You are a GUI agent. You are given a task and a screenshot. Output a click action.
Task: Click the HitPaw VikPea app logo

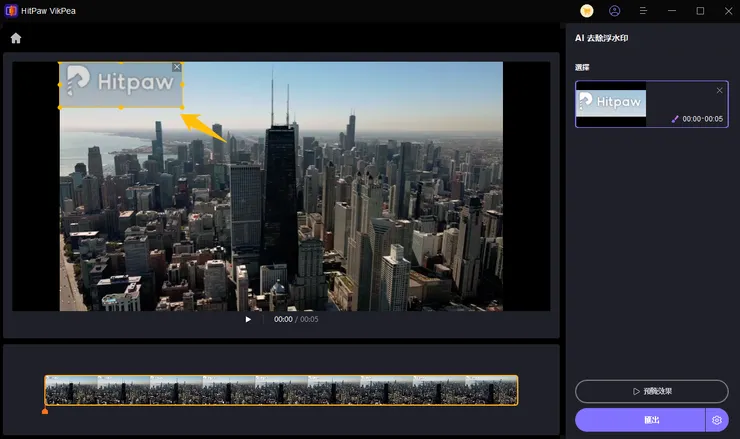[x=10, y=11]
